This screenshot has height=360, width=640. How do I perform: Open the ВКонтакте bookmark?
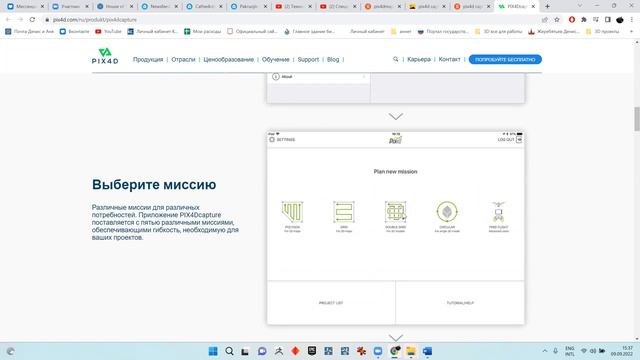[x=74, y=31]
